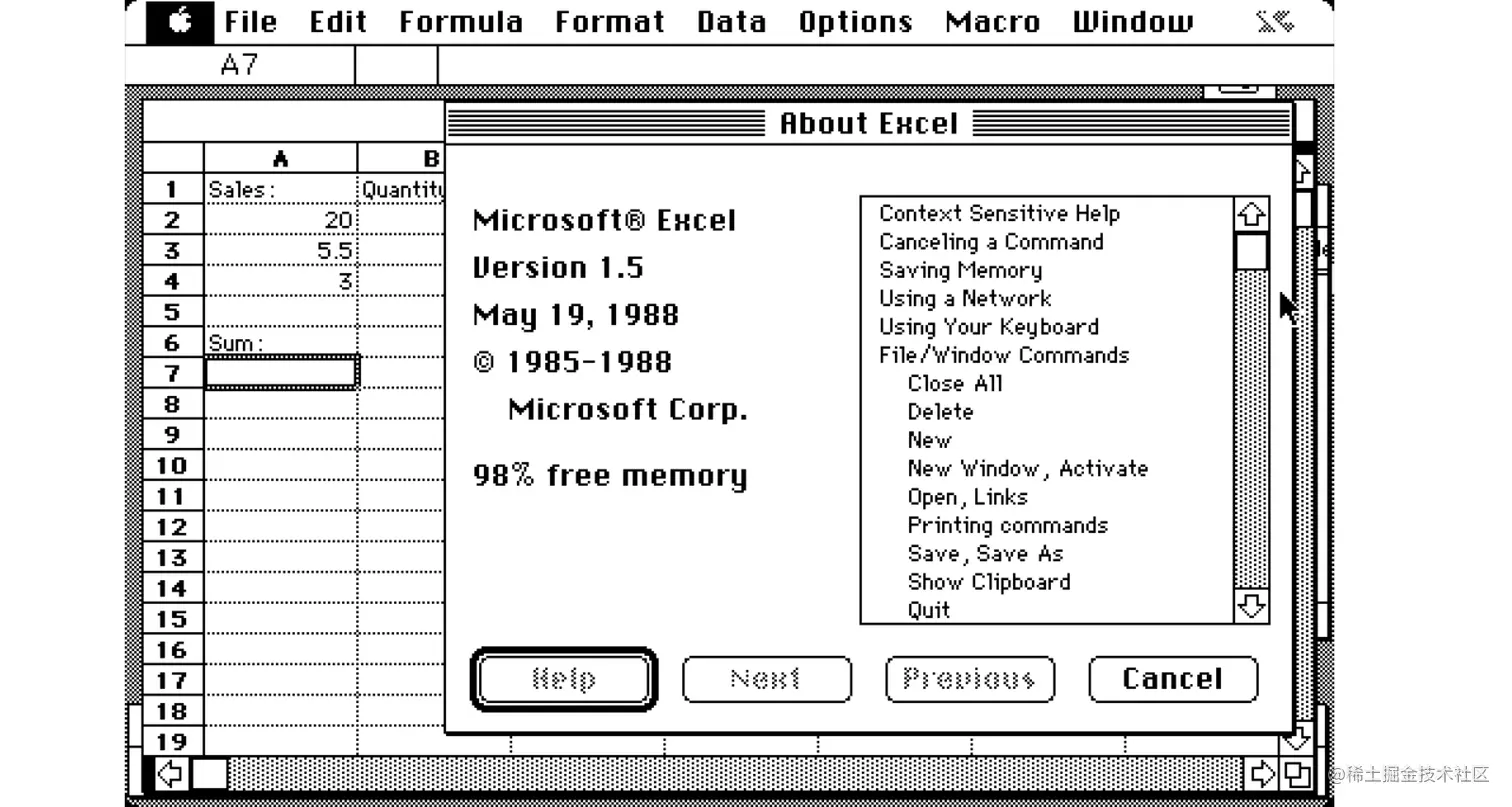Click cell A2 with value 20
The width and height of the screenshot is (1512, 807).
(x=281, y=220)
